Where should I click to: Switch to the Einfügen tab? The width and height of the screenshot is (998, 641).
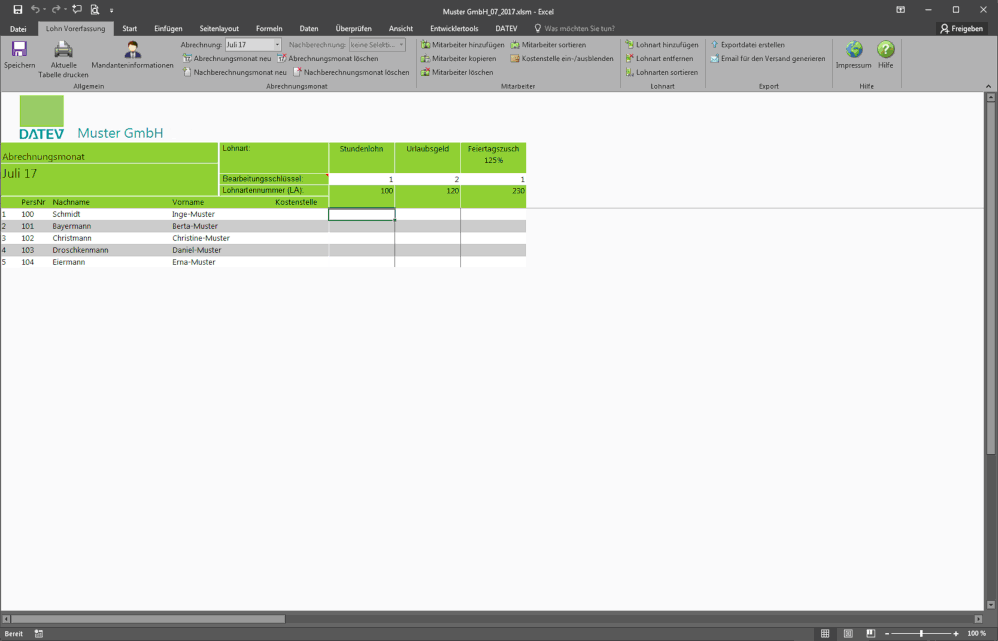pos(168,29)
